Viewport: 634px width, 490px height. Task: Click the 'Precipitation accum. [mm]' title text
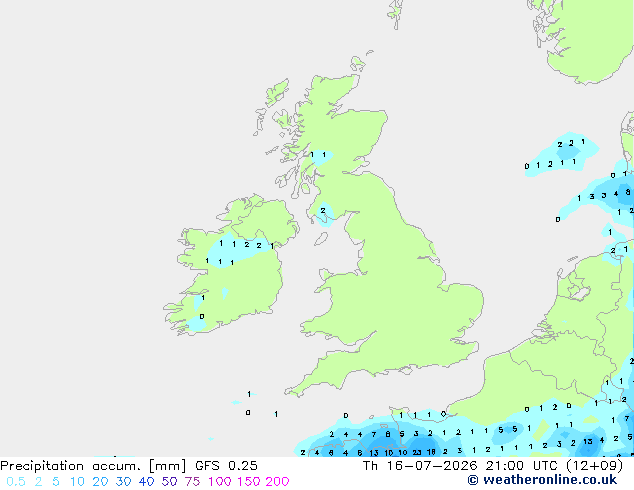click(x=93, y=466)
